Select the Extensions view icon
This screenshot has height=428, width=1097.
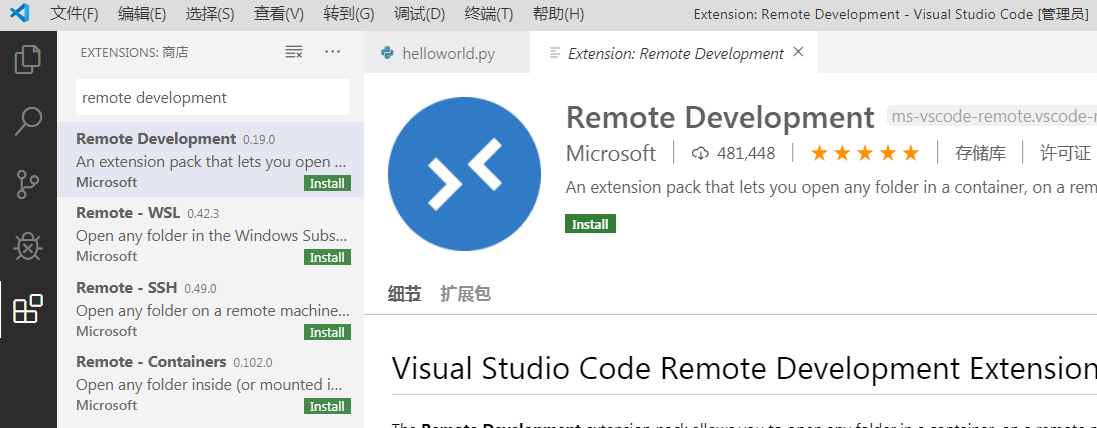click(28, 308)
